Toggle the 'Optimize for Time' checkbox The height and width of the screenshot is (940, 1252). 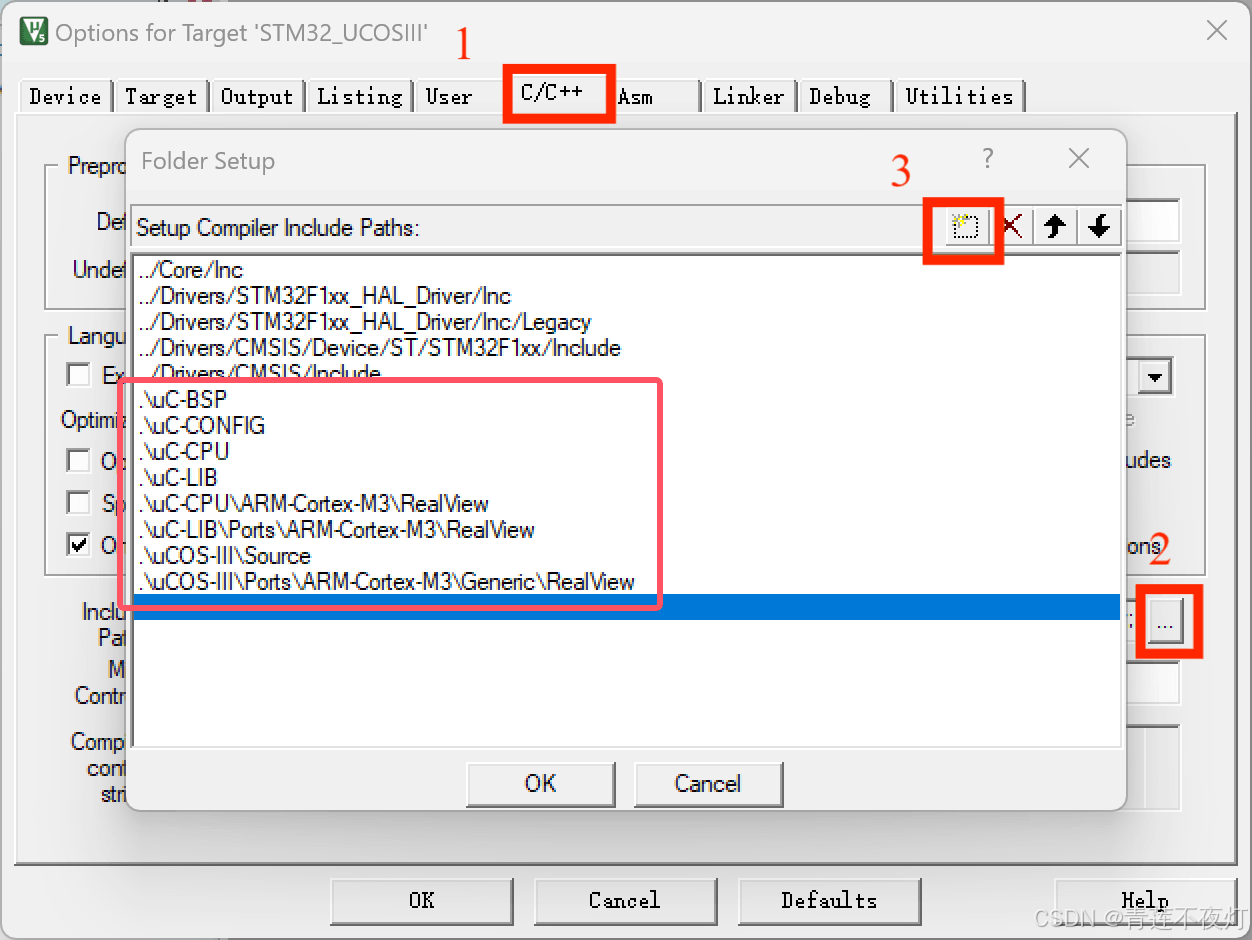77,461
